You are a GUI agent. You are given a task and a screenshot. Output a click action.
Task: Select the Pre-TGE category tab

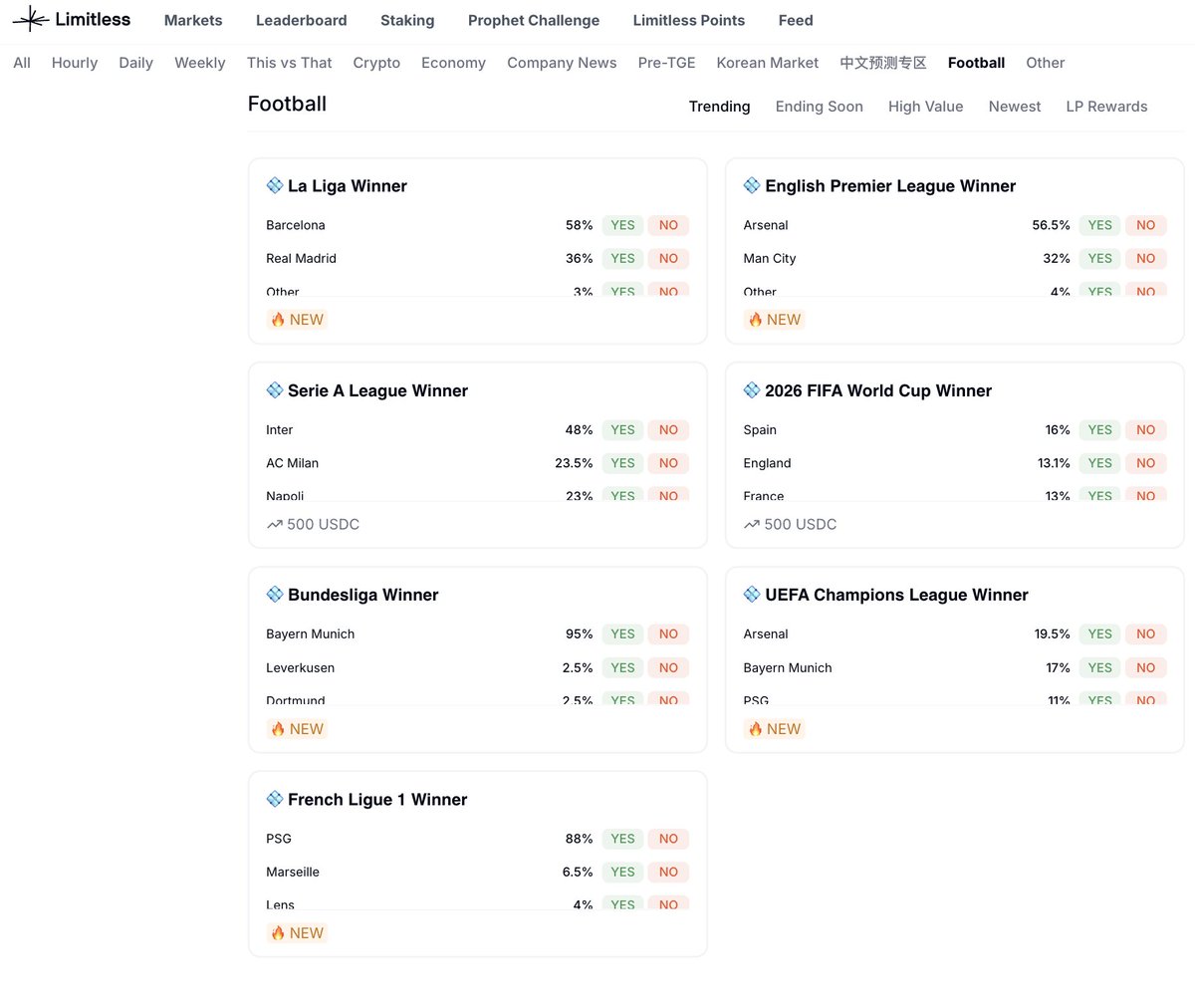coord(667,63)
